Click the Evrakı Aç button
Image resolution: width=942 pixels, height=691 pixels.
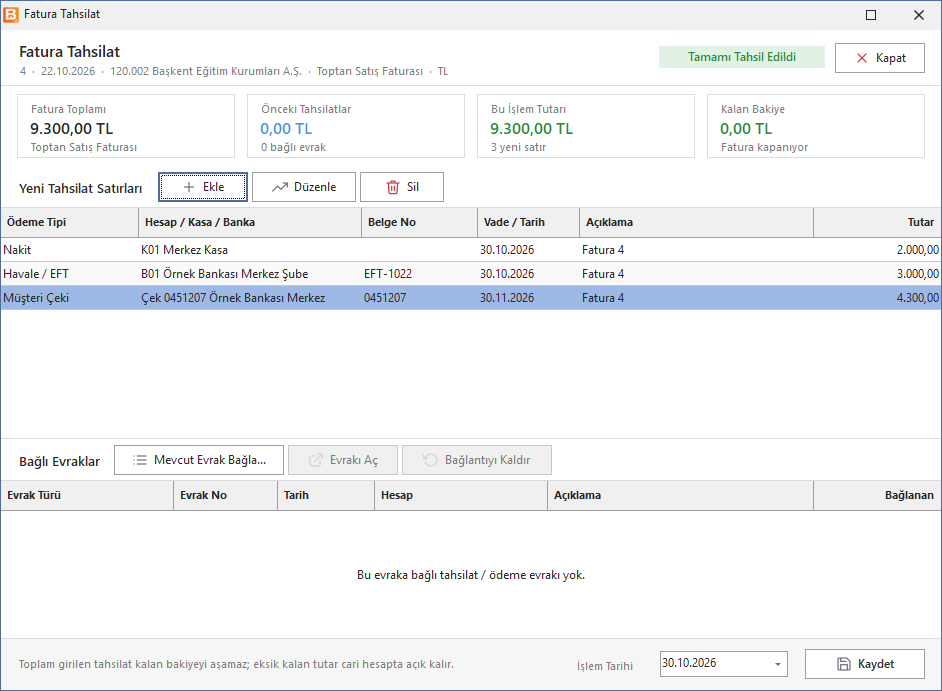342,460
